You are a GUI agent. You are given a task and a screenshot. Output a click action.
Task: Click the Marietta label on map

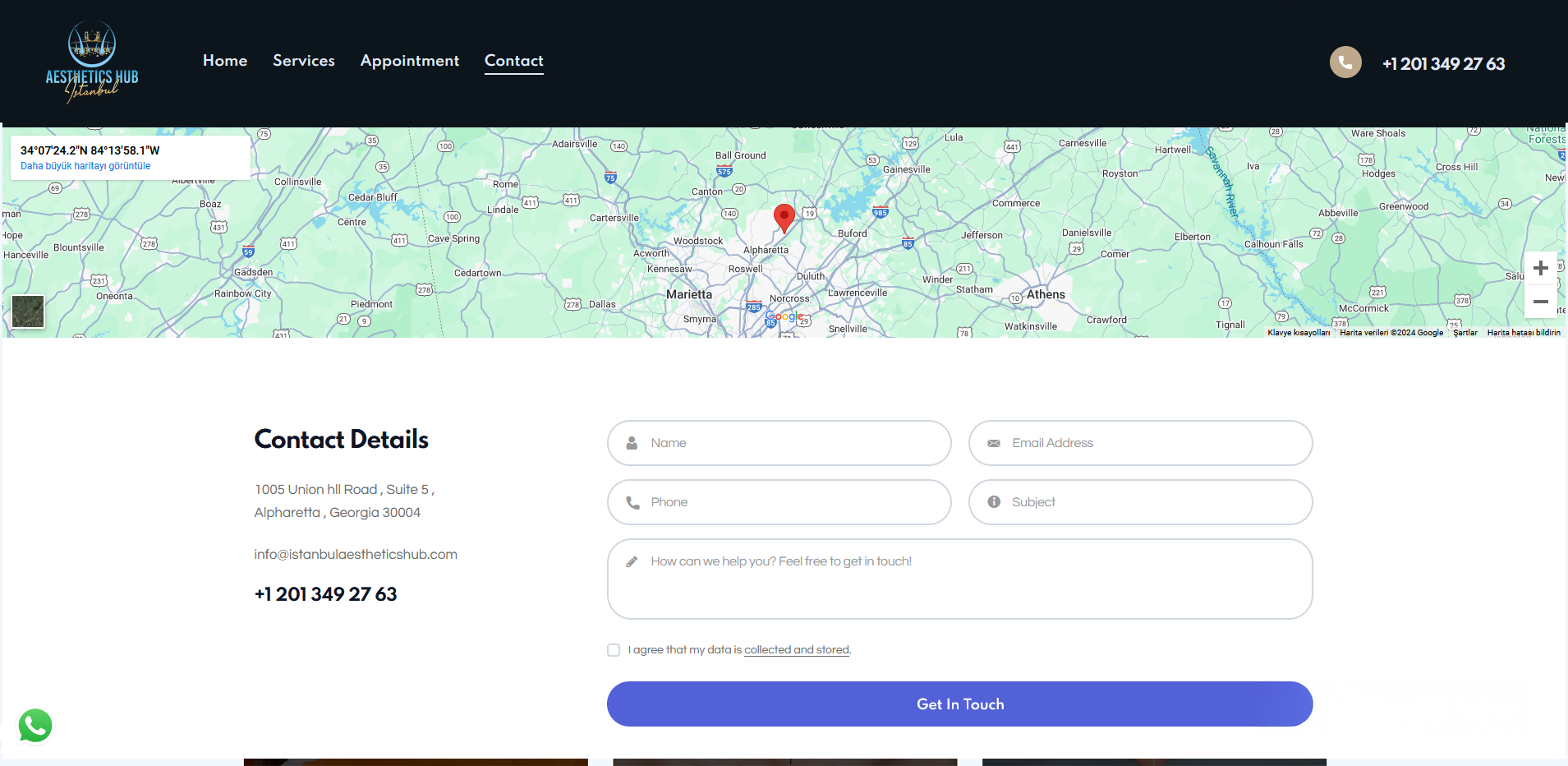pyautogui.click(x=689, y=294)
